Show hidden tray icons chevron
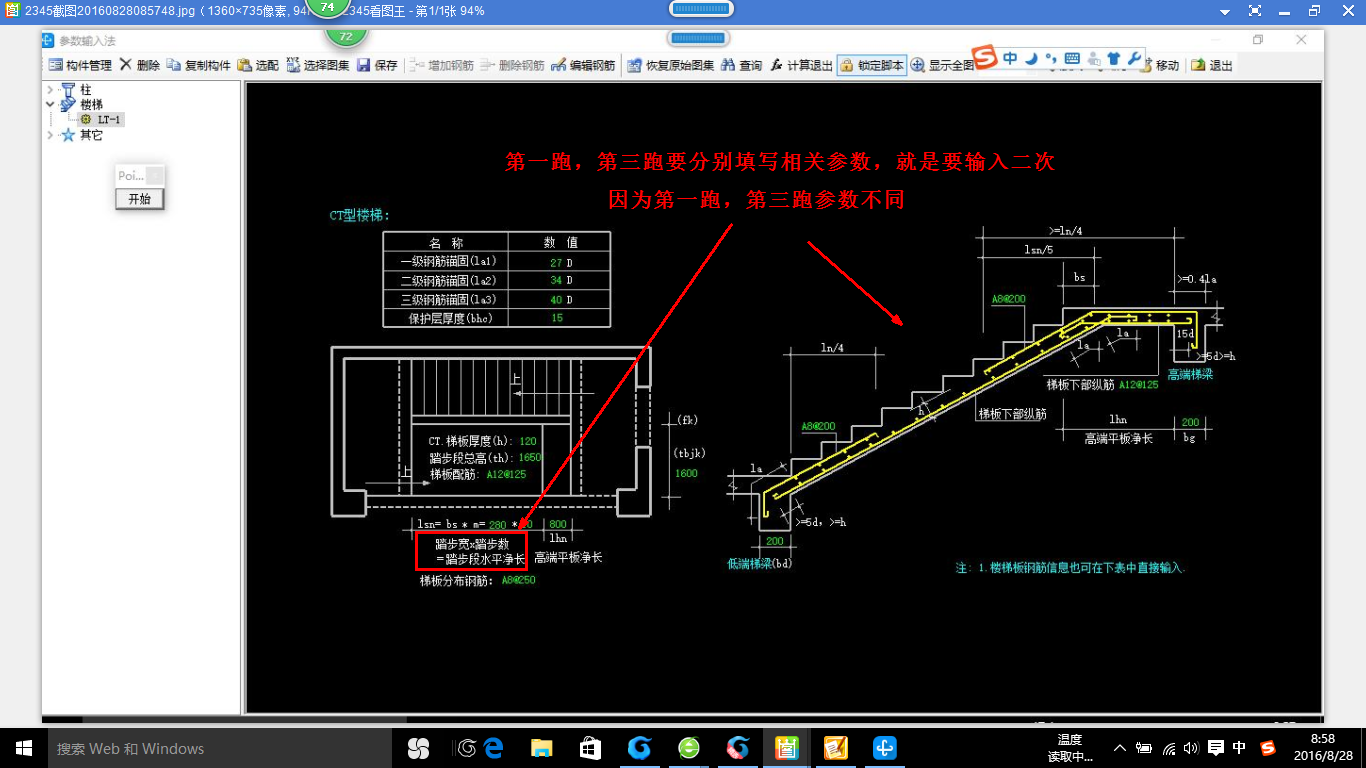The image size is (1366, 768). pos(1119,748)
